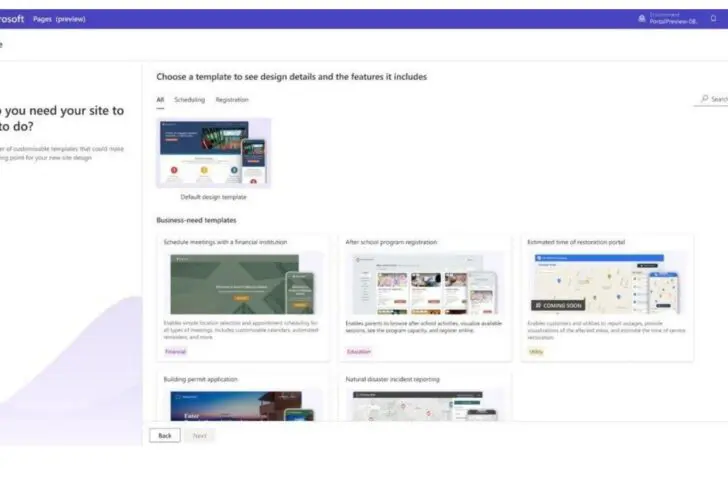Click the Estimated time of restoration portal title

point(576,242)
